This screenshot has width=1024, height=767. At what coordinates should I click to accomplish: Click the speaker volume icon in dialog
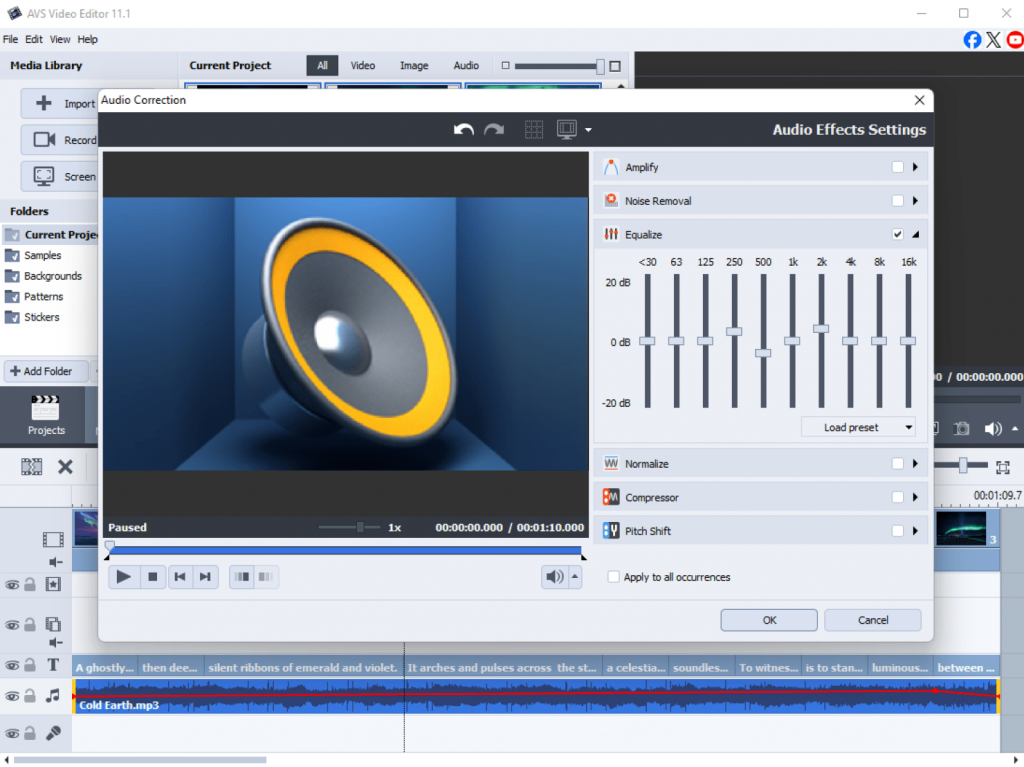[553, 576]
